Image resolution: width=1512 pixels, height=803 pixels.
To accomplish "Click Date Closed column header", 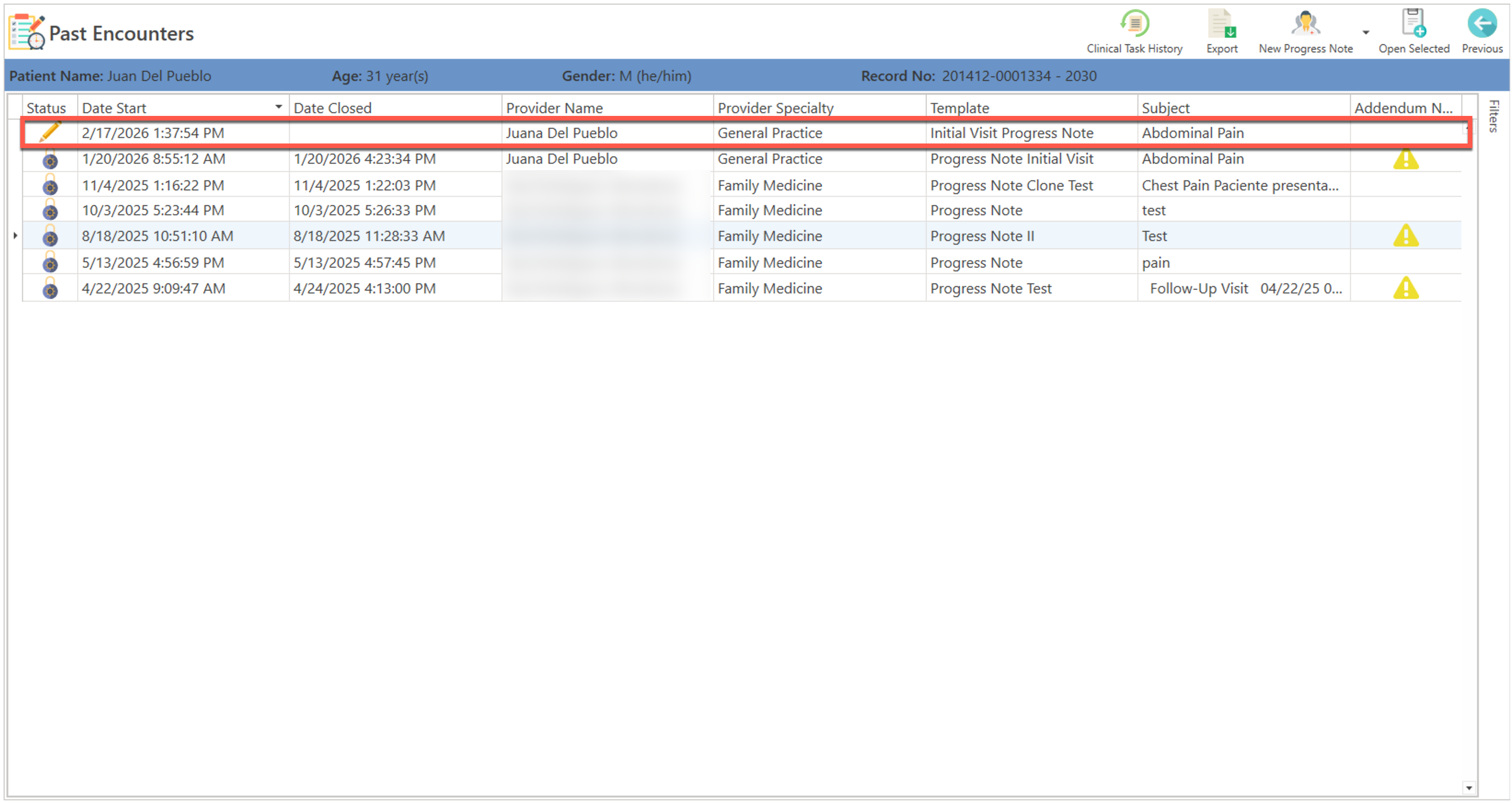I will pos(332,108).
